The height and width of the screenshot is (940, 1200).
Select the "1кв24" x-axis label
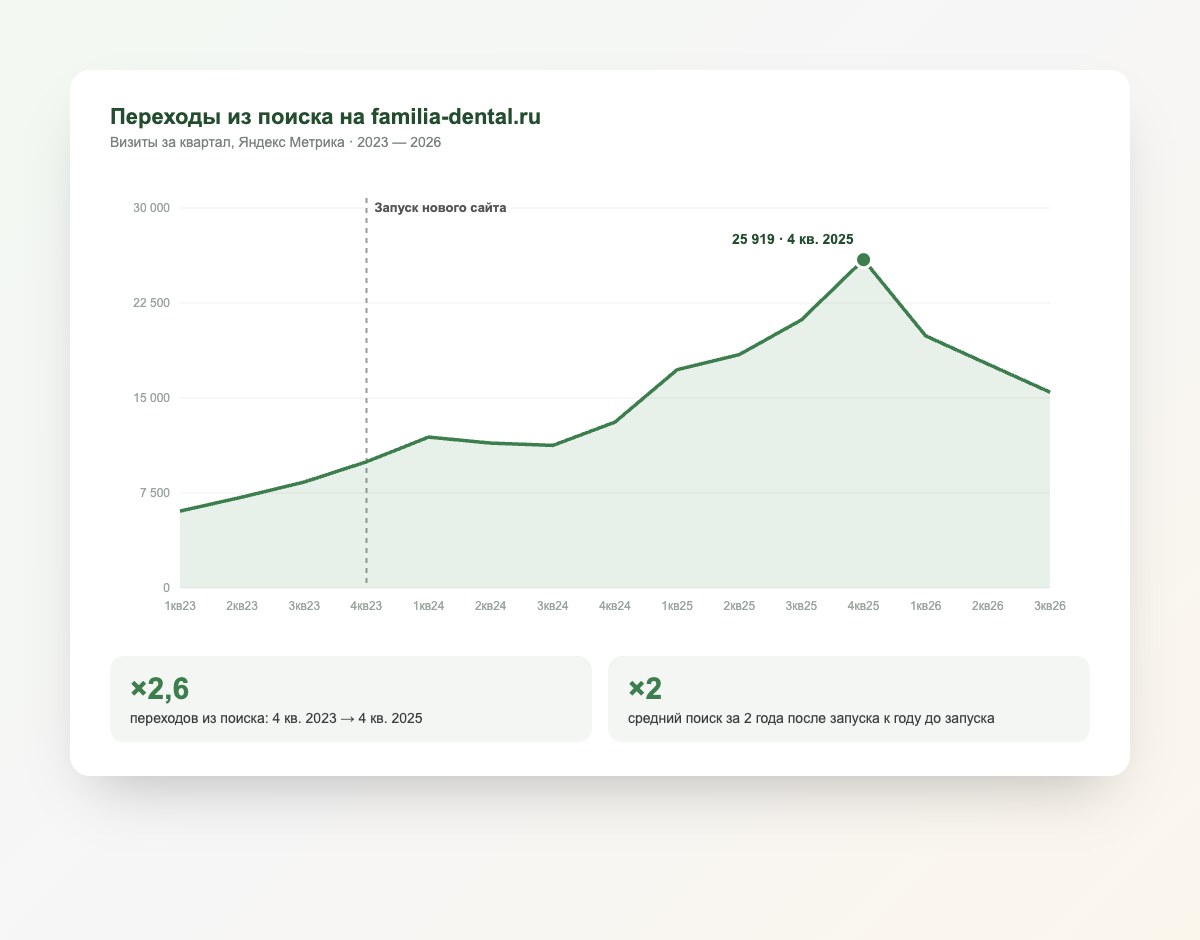(x=428, y=606)
